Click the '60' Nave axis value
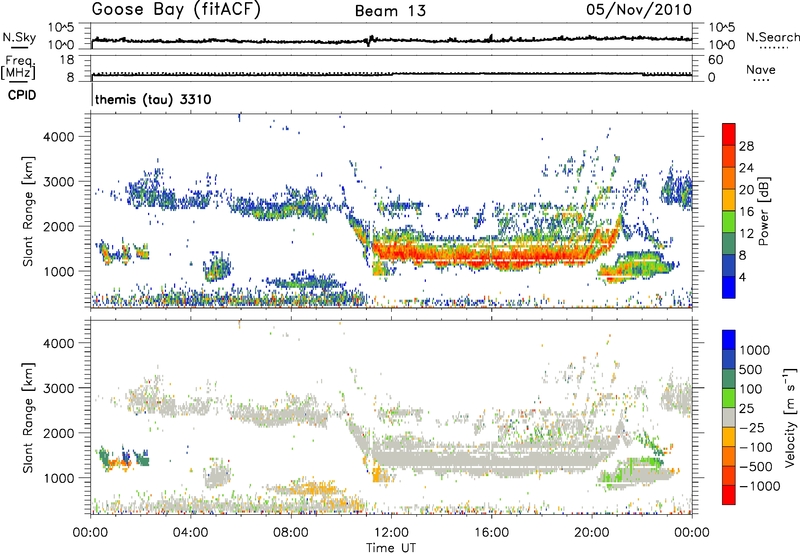This screenshot has height=554, width=800. click(x=716, y=60)
